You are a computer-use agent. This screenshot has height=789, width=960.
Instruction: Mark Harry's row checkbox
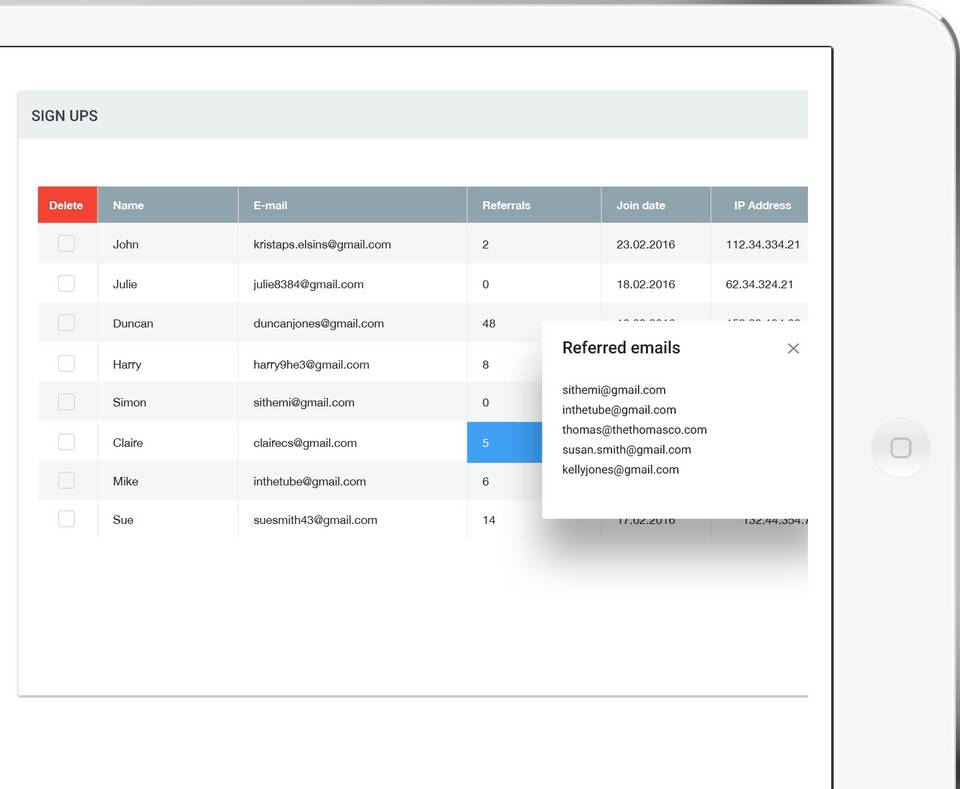(x=66, y=363)
